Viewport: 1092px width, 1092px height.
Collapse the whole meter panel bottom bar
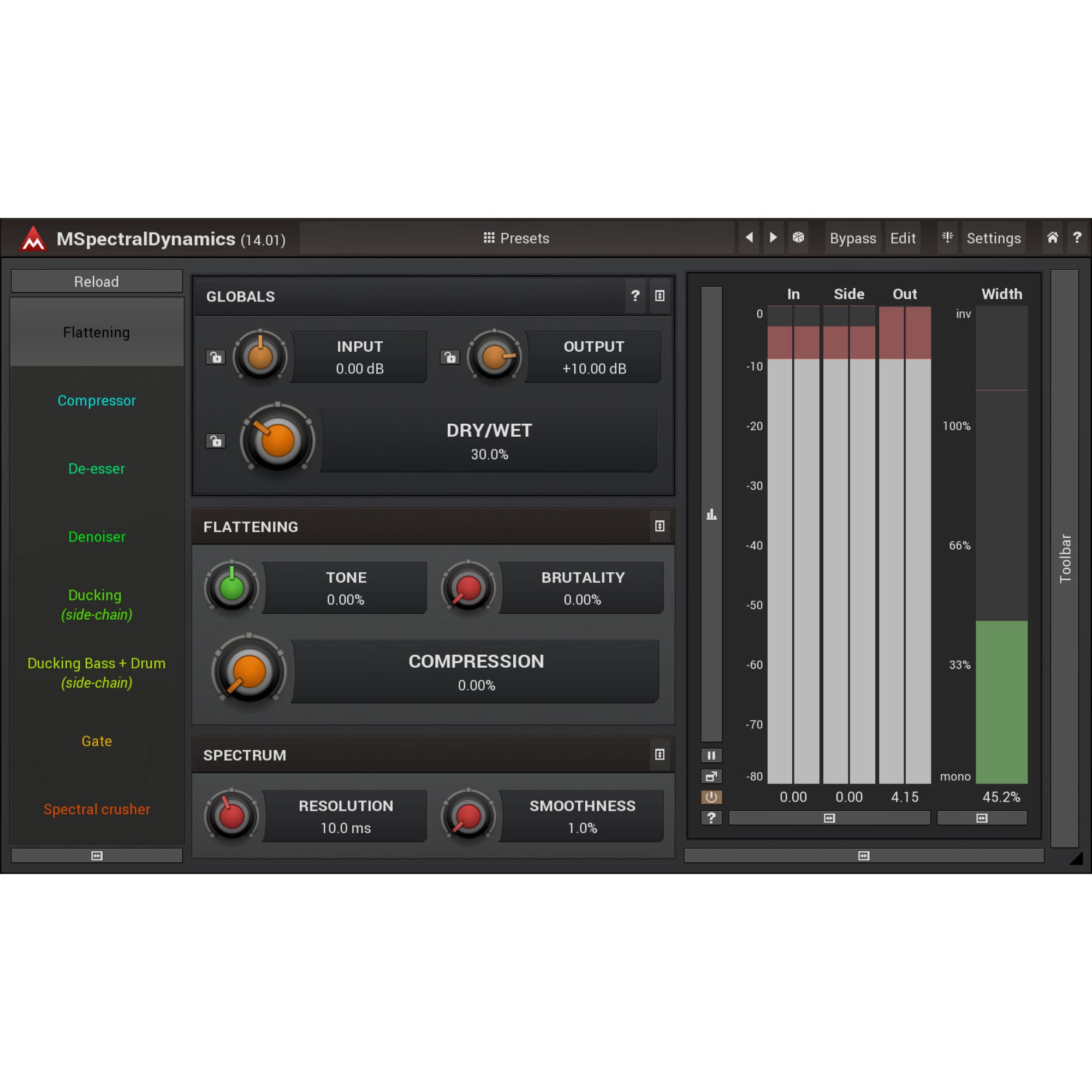864,856
